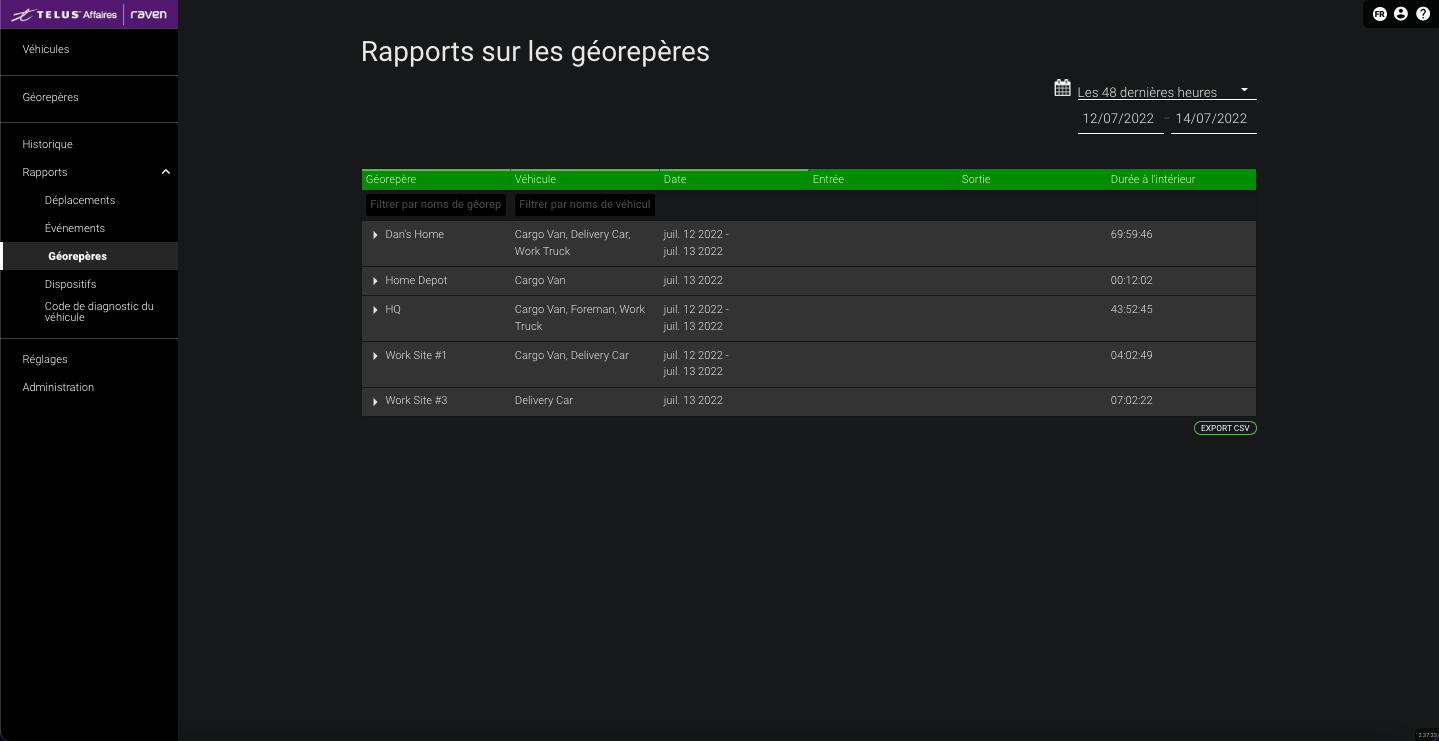Collapse the Rapports menu chevron
Image resolution: width=1439 pixels, height=741 pixels.
click(x=166, y=172)
